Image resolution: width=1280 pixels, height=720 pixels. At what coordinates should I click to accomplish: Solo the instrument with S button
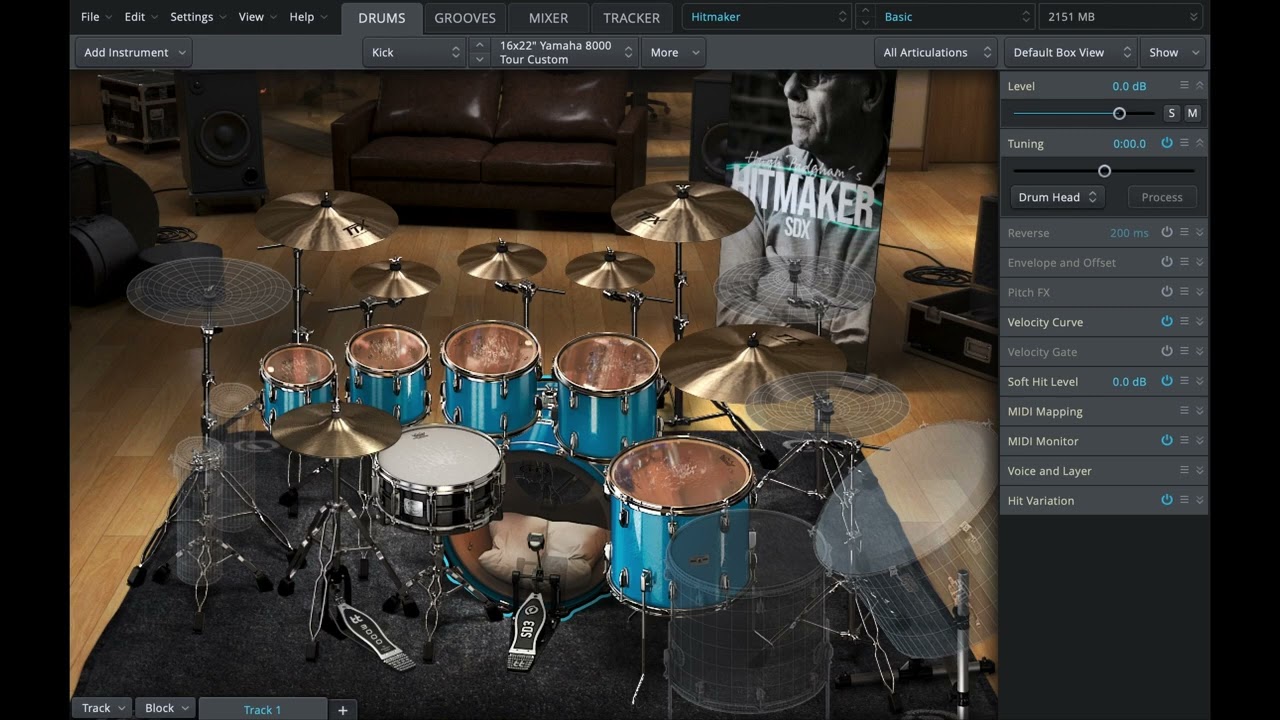pos(1172,113)
